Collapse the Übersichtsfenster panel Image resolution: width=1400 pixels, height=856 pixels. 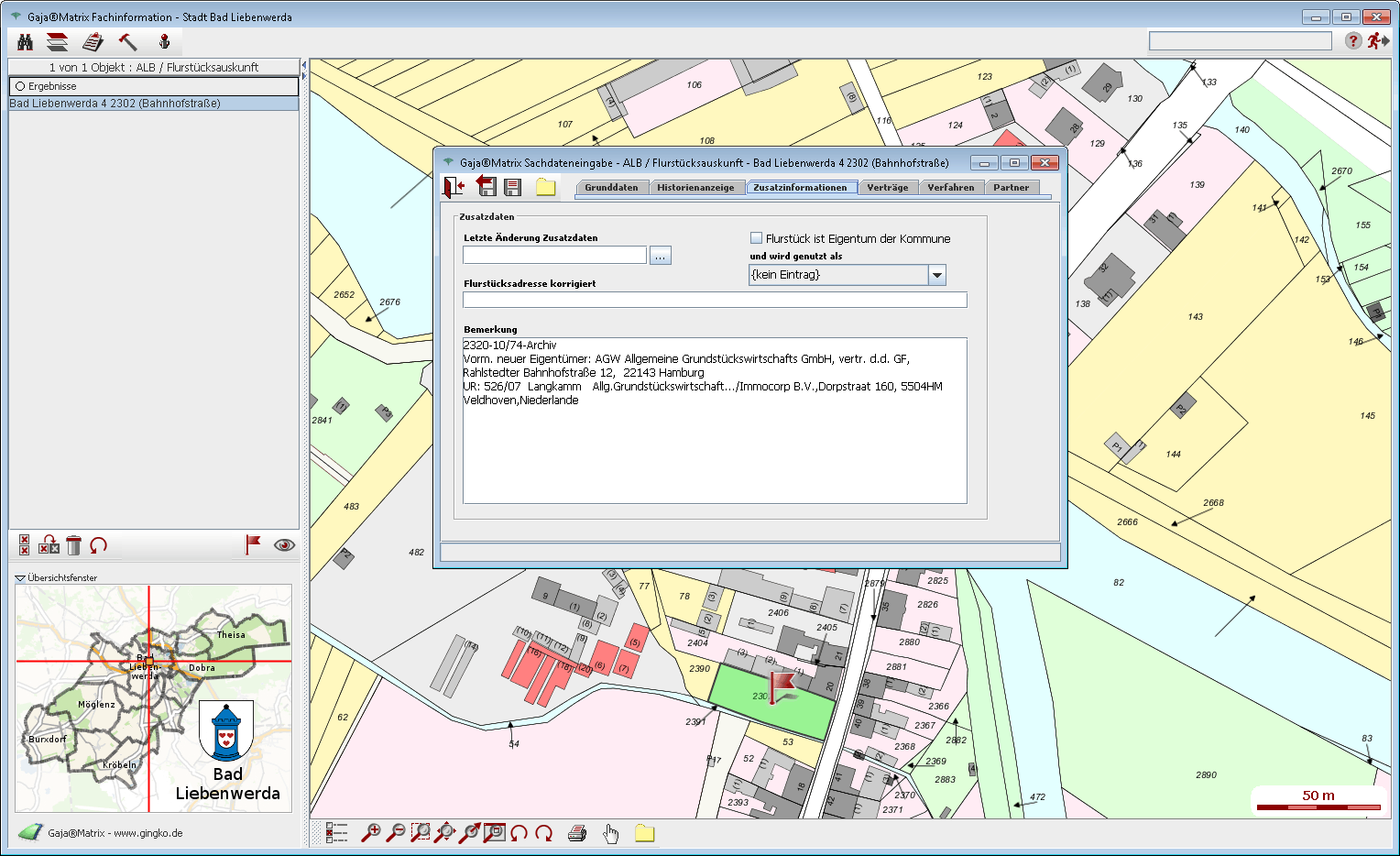click(20, 578)
